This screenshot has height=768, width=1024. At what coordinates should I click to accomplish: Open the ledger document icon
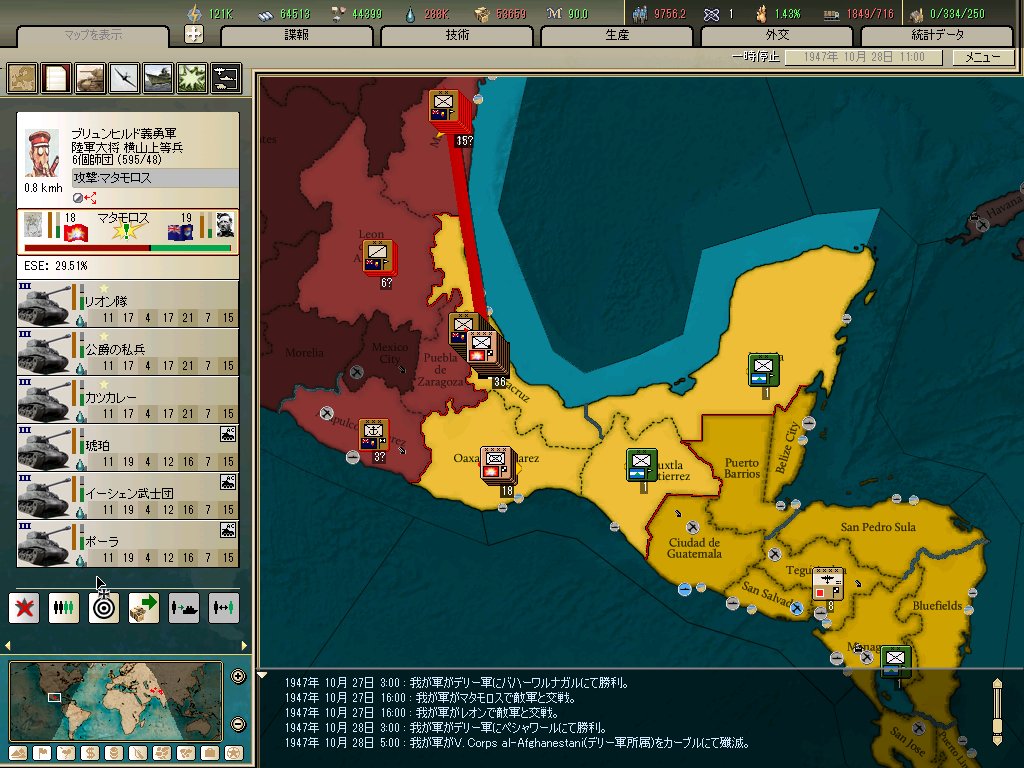pyautogui.click(x=56, y=78)
